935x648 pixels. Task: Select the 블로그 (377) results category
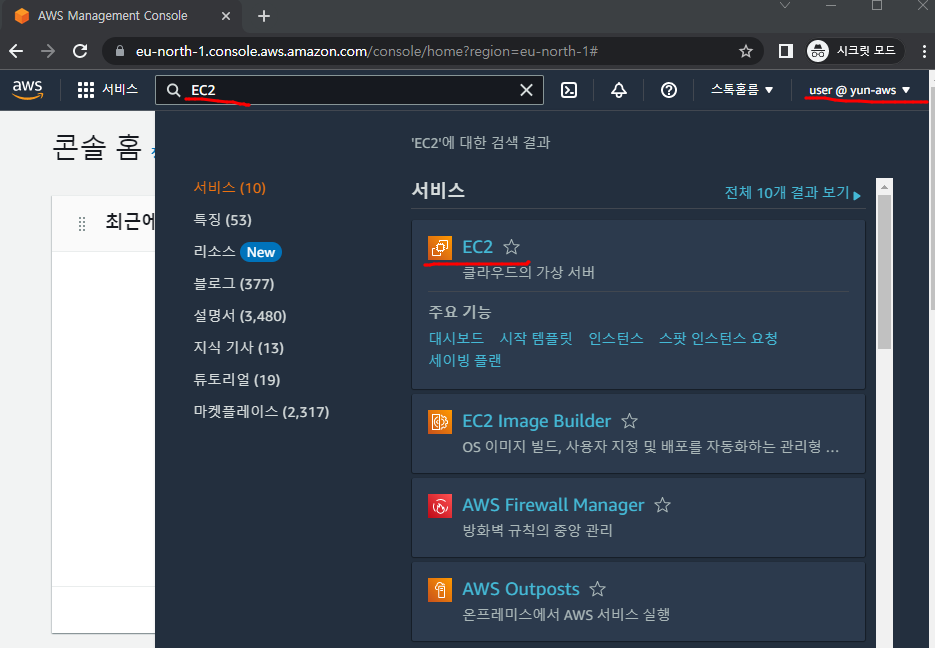coord(234,284)
